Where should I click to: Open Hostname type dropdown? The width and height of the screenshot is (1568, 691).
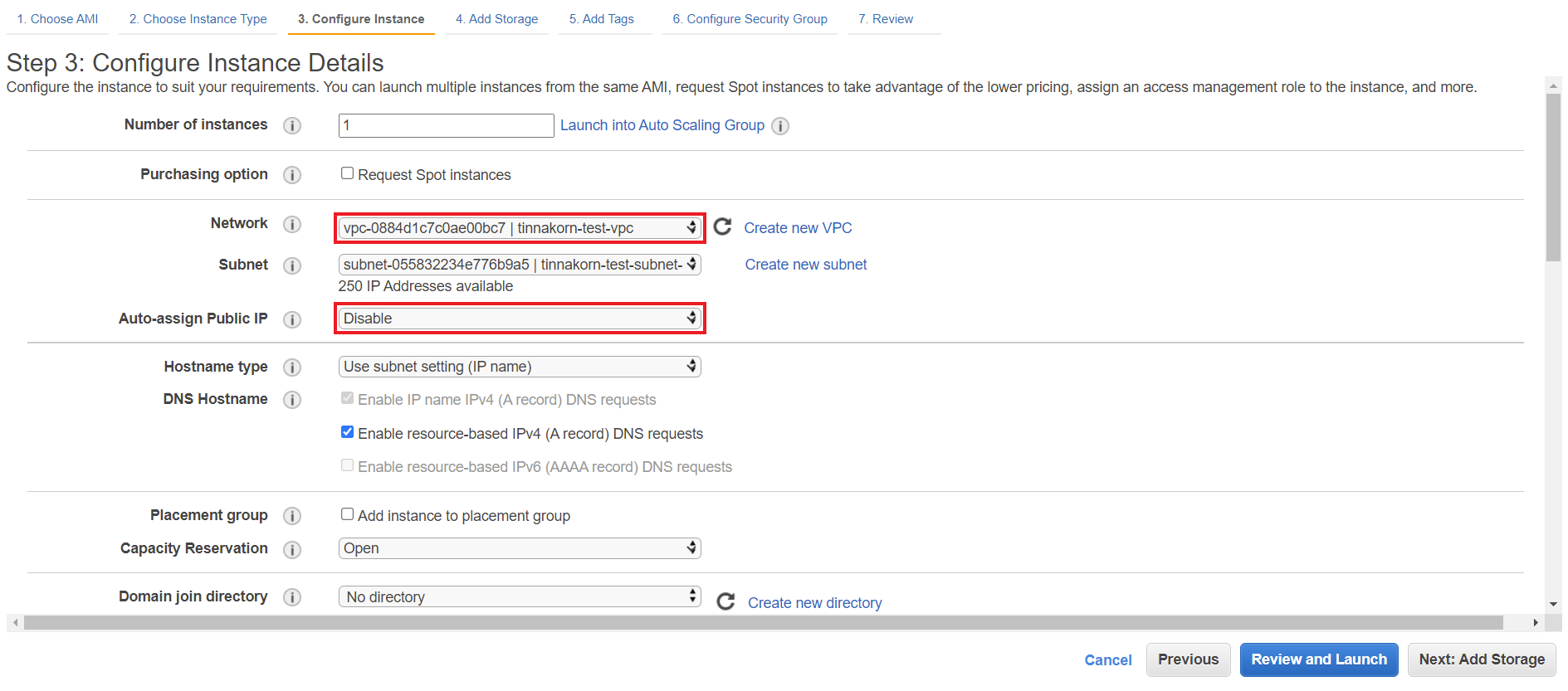tap(520, 367)
